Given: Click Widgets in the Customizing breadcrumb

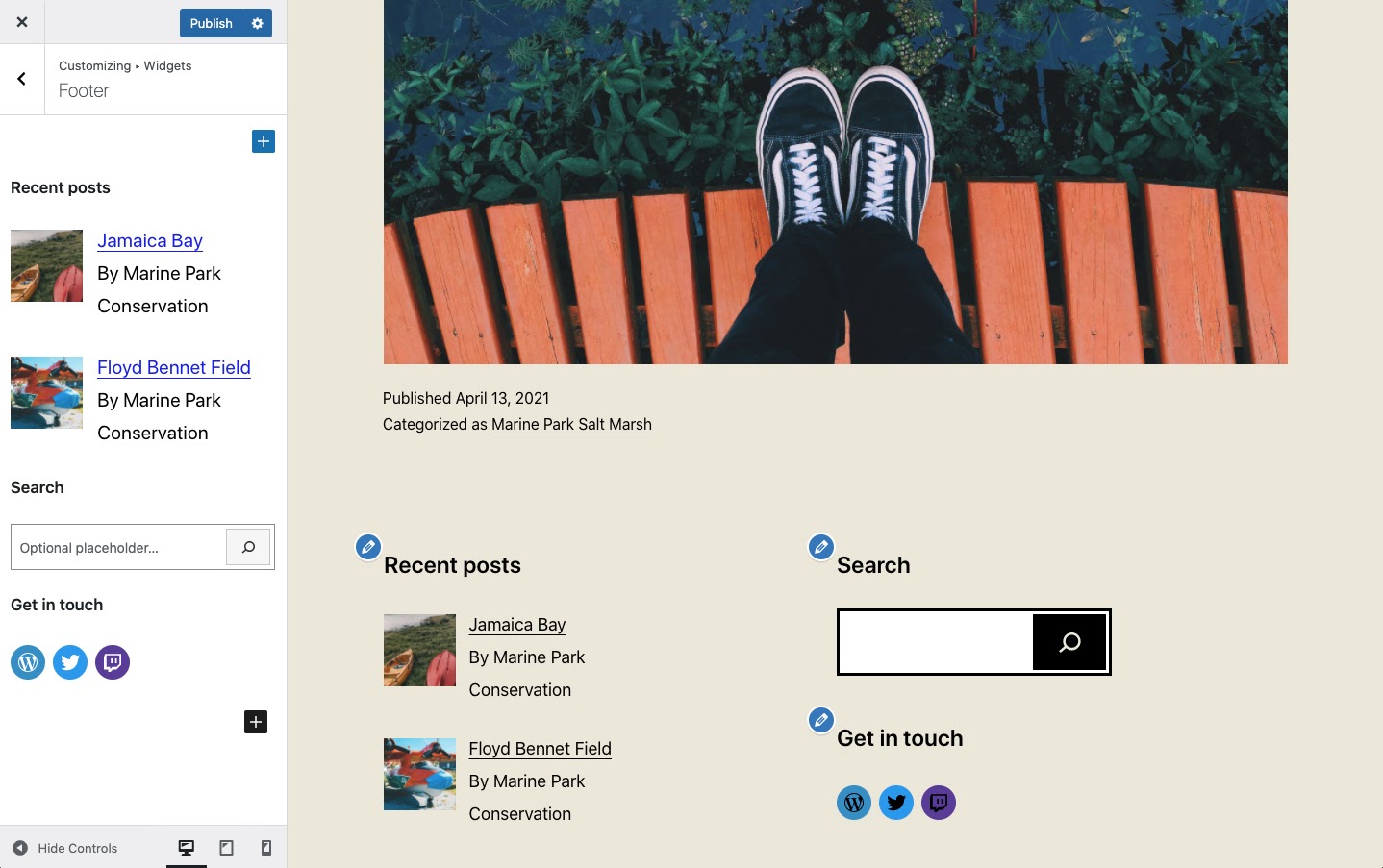Looking at the screenshot, I should pyautogui.click(x=167, y=65).
